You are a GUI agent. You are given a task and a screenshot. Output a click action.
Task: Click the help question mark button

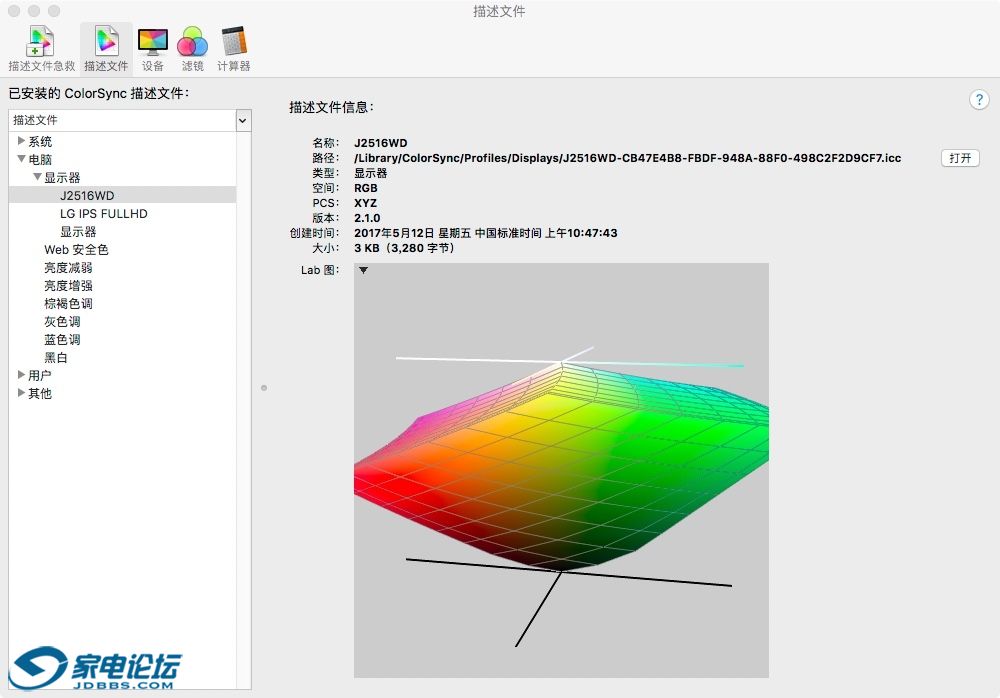pos(979,100)
